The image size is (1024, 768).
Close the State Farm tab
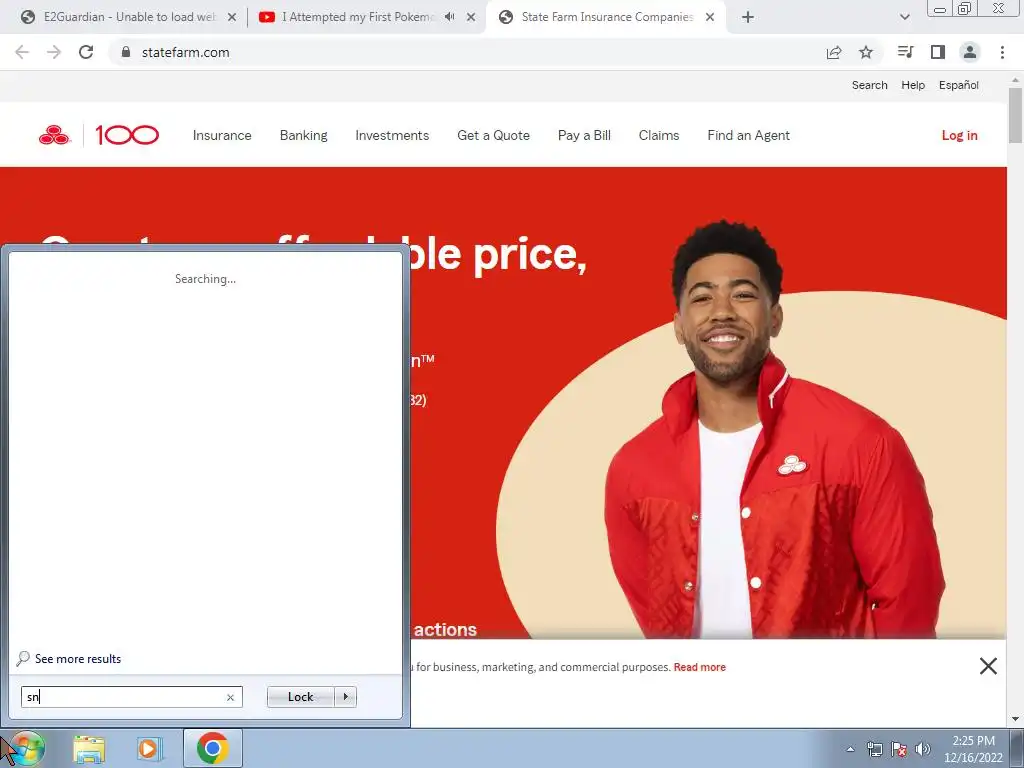point(710,18)
